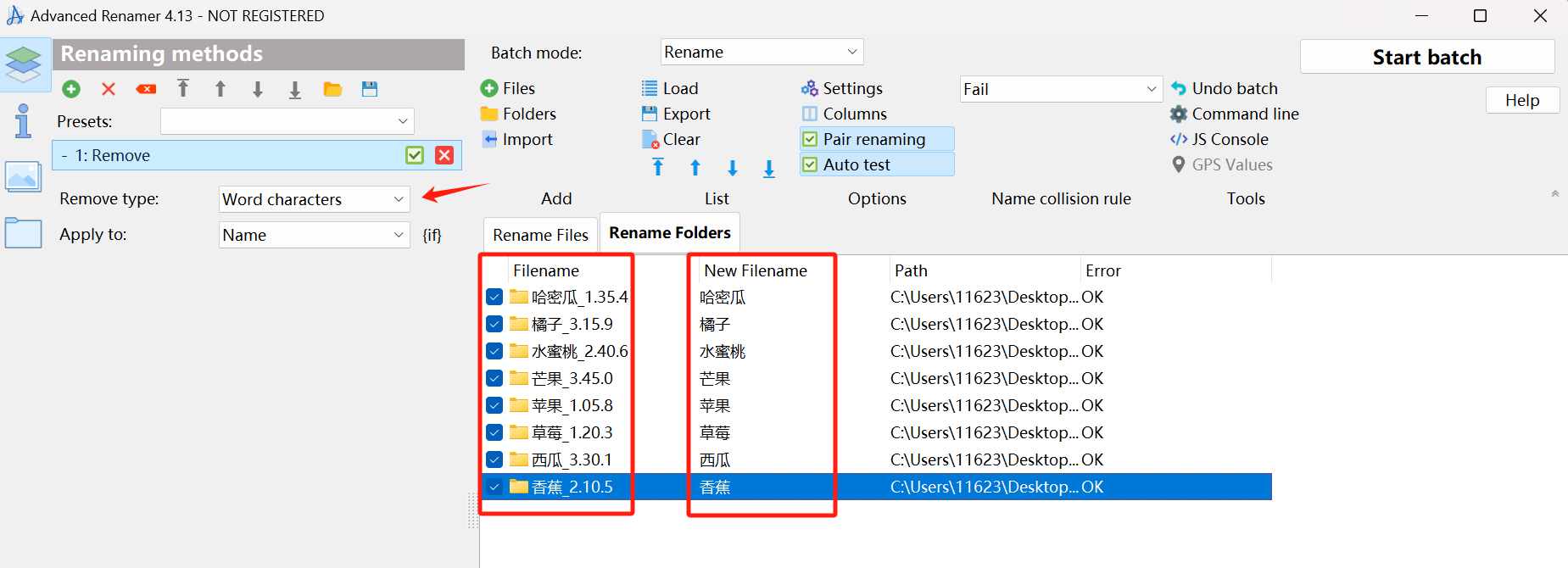Click Start batch
The image size is (1568, 568).
1427,57
